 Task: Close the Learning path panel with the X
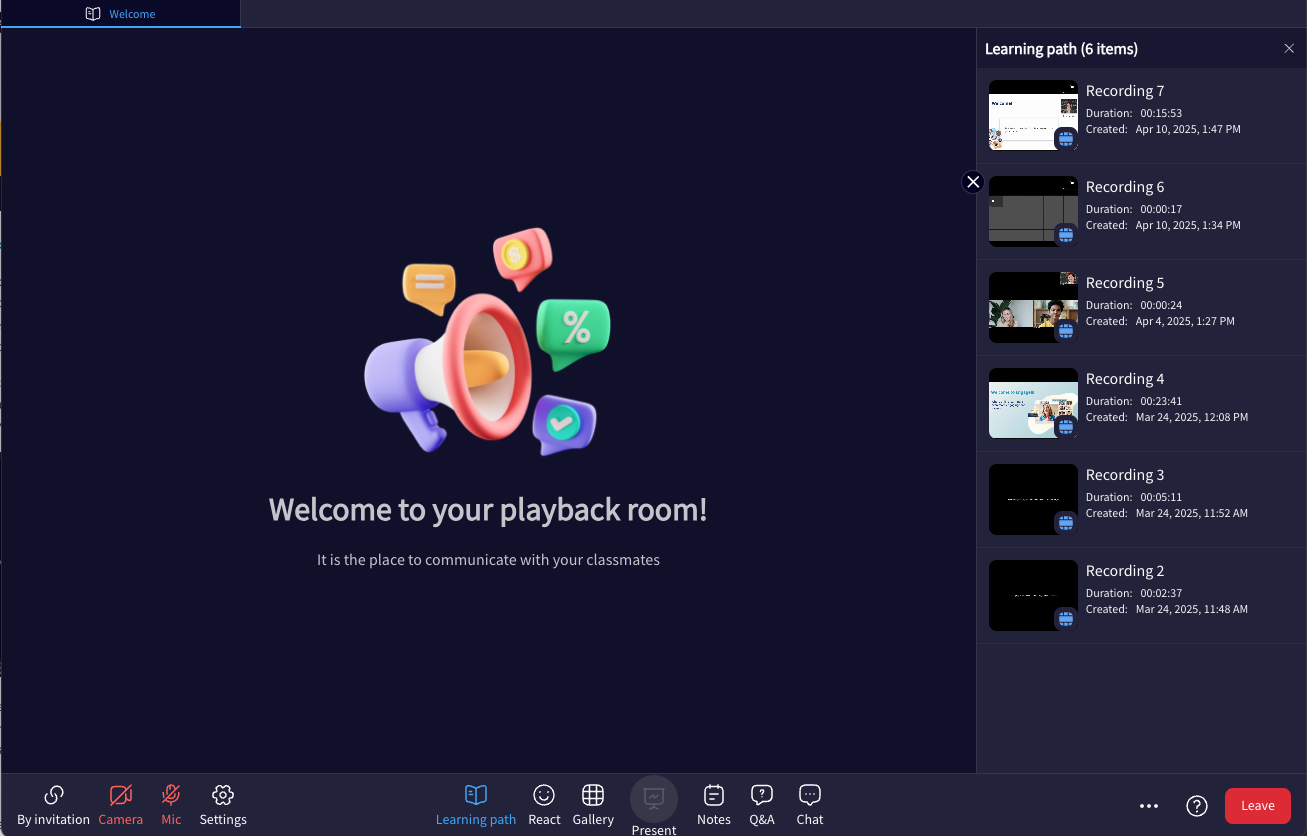click(x=1289, y=49)
